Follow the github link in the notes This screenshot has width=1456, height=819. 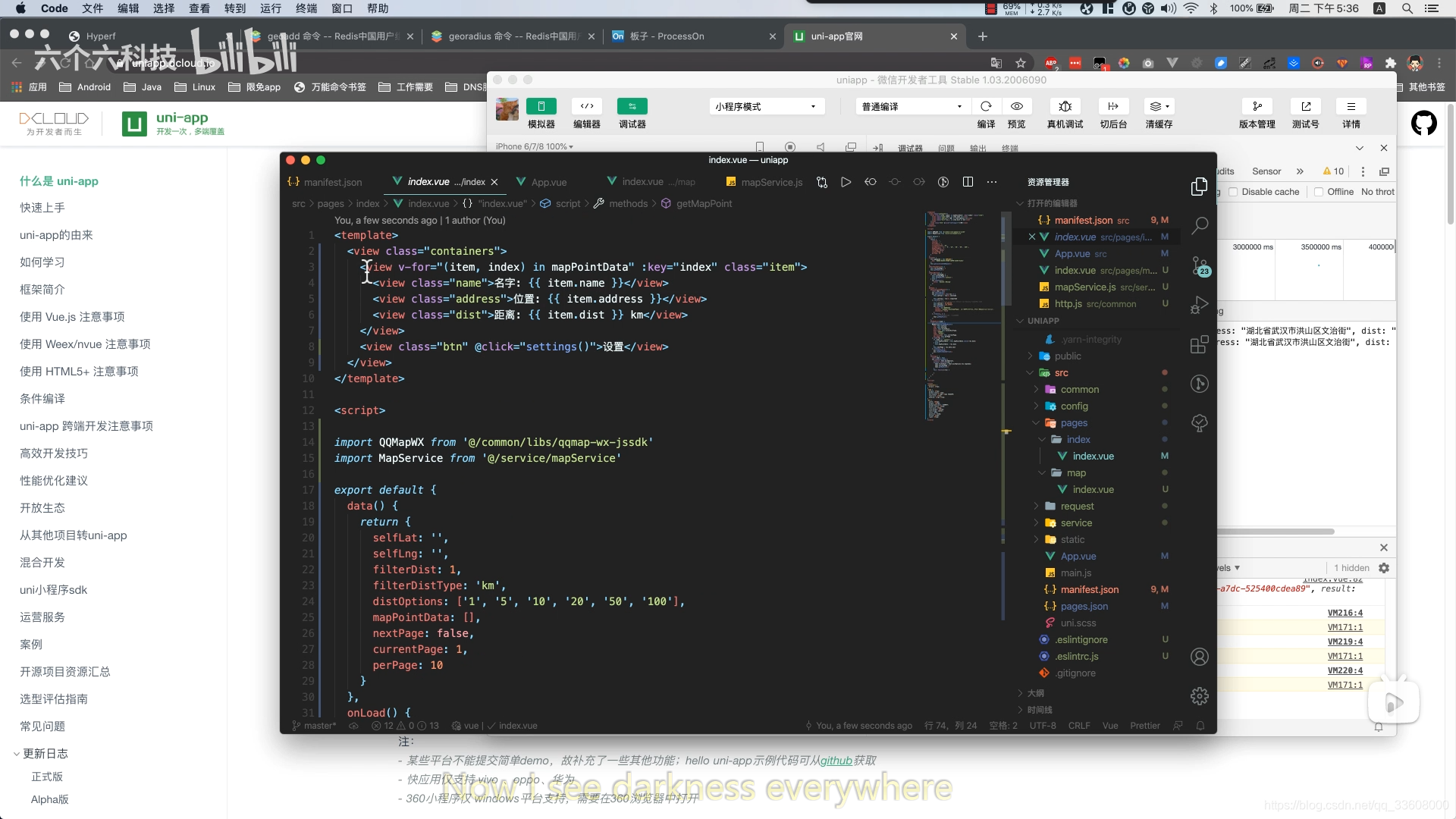coord(836,761)
